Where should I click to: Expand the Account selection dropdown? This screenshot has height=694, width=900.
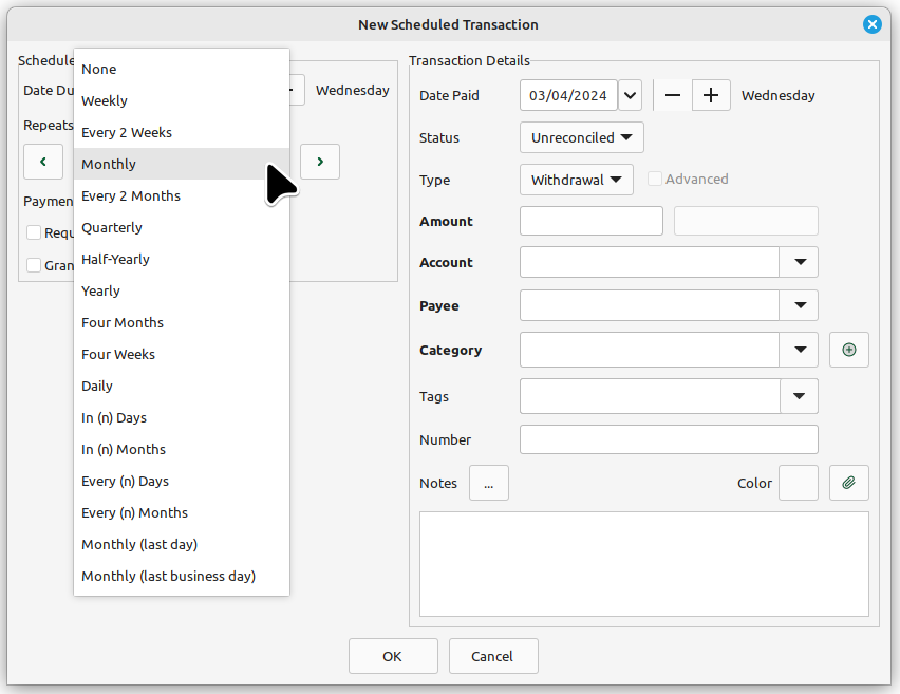pos(799,262)
